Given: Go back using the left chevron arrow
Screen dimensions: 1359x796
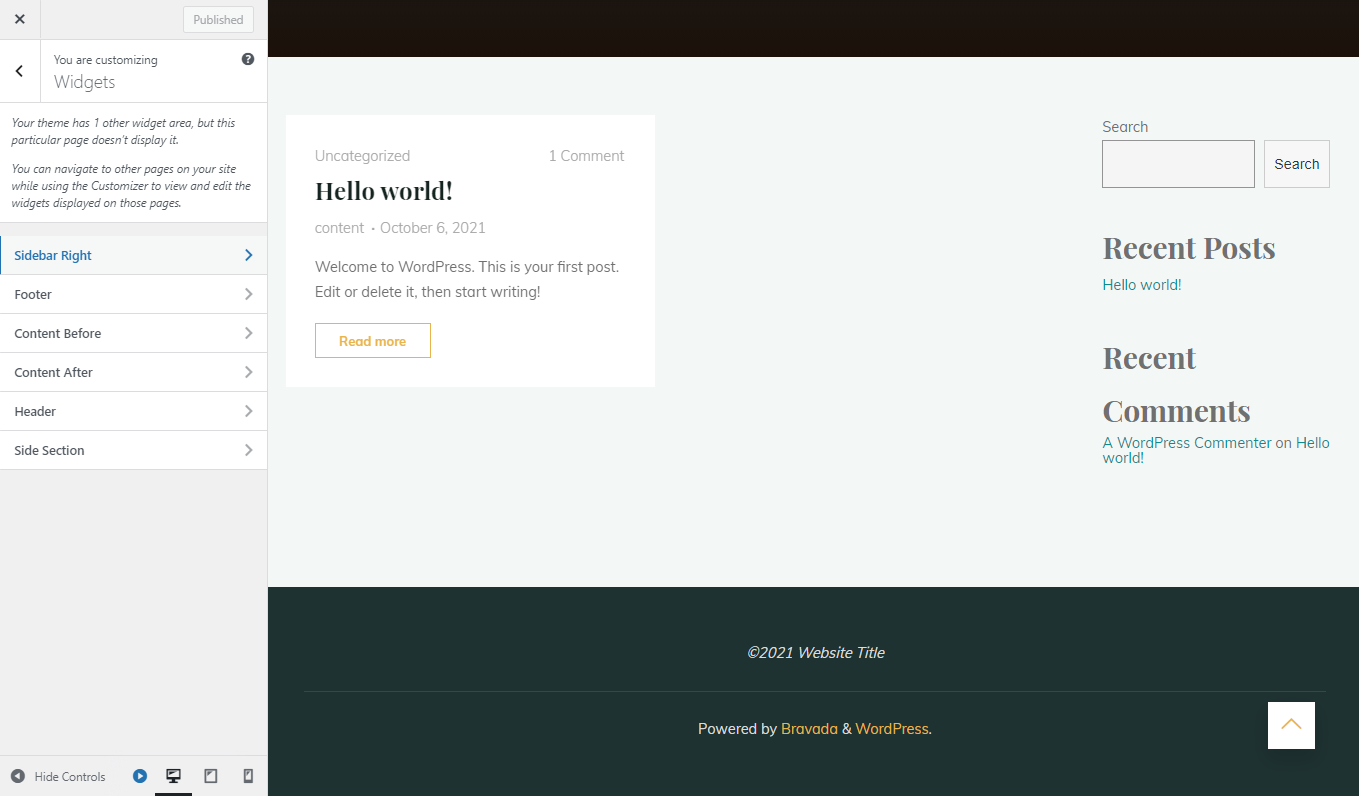Looking at the screenshot, I should pyautogui.click(x=19, y=71).
